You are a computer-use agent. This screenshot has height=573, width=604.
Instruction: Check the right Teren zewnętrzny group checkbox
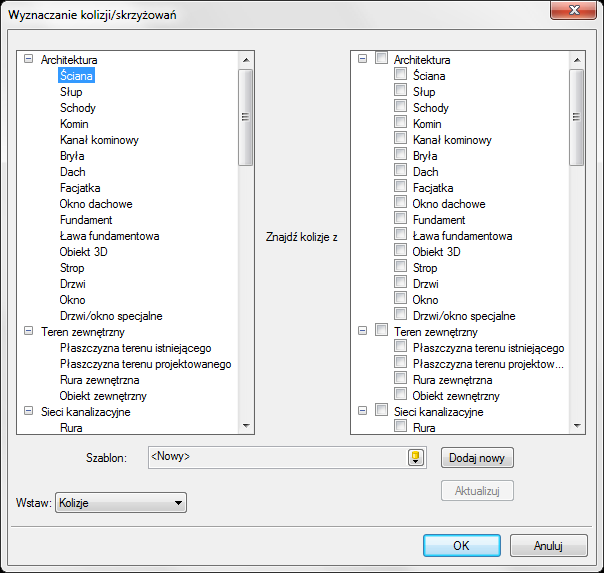point(381,330)
